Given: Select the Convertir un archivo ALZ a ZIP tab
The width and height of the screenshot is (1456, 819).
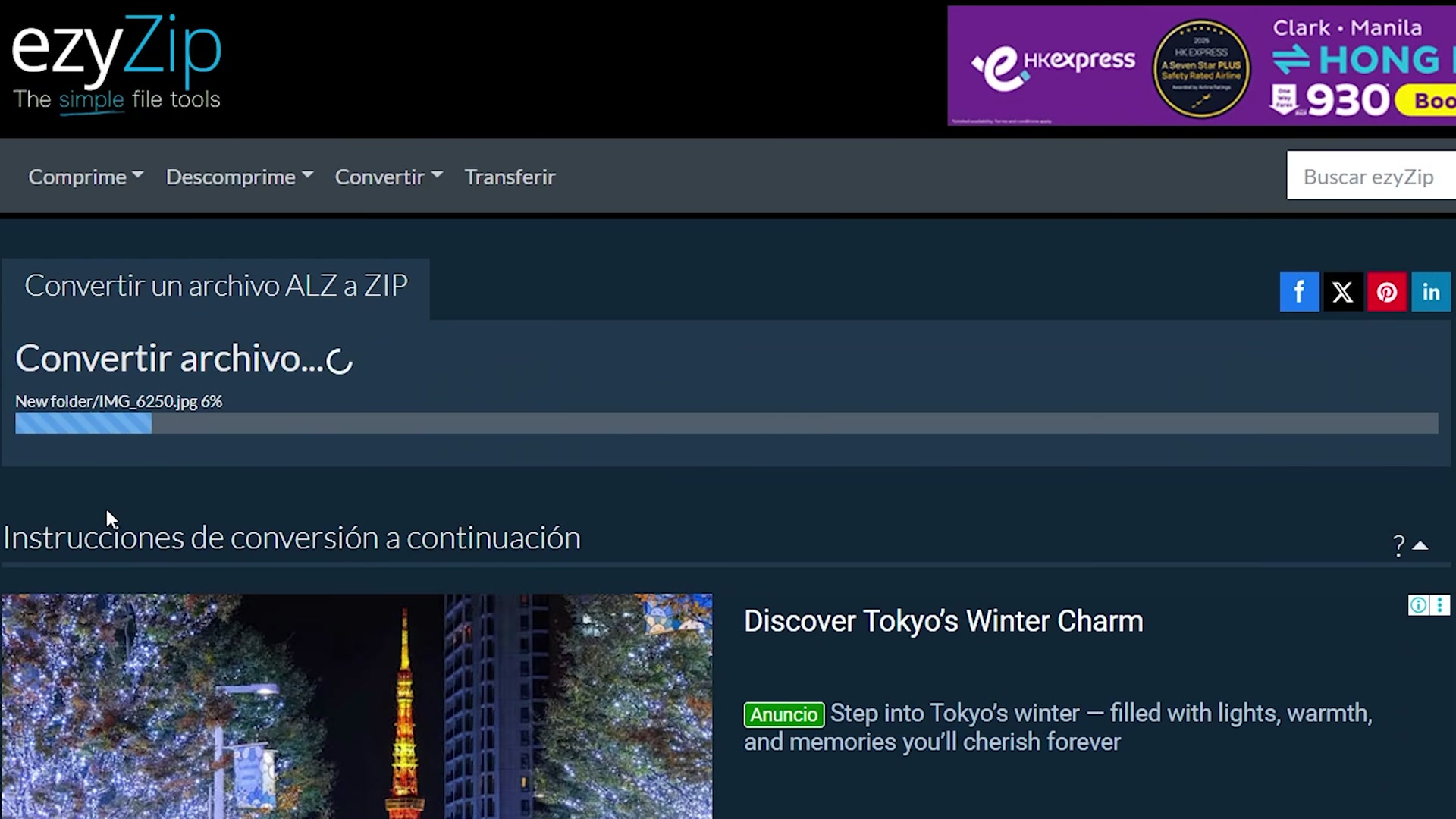Looking at the screenshot, I should (x=216, y=286).
